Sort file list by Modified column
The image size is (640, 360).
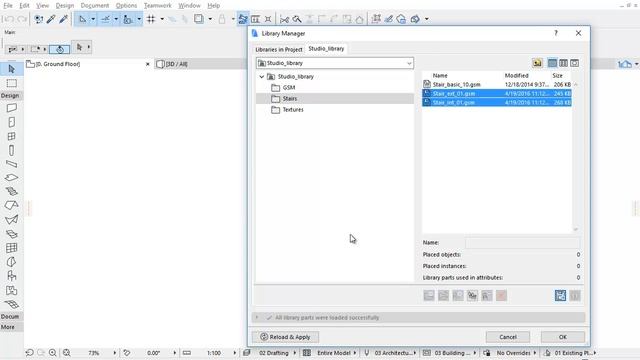tap(516, 76)
